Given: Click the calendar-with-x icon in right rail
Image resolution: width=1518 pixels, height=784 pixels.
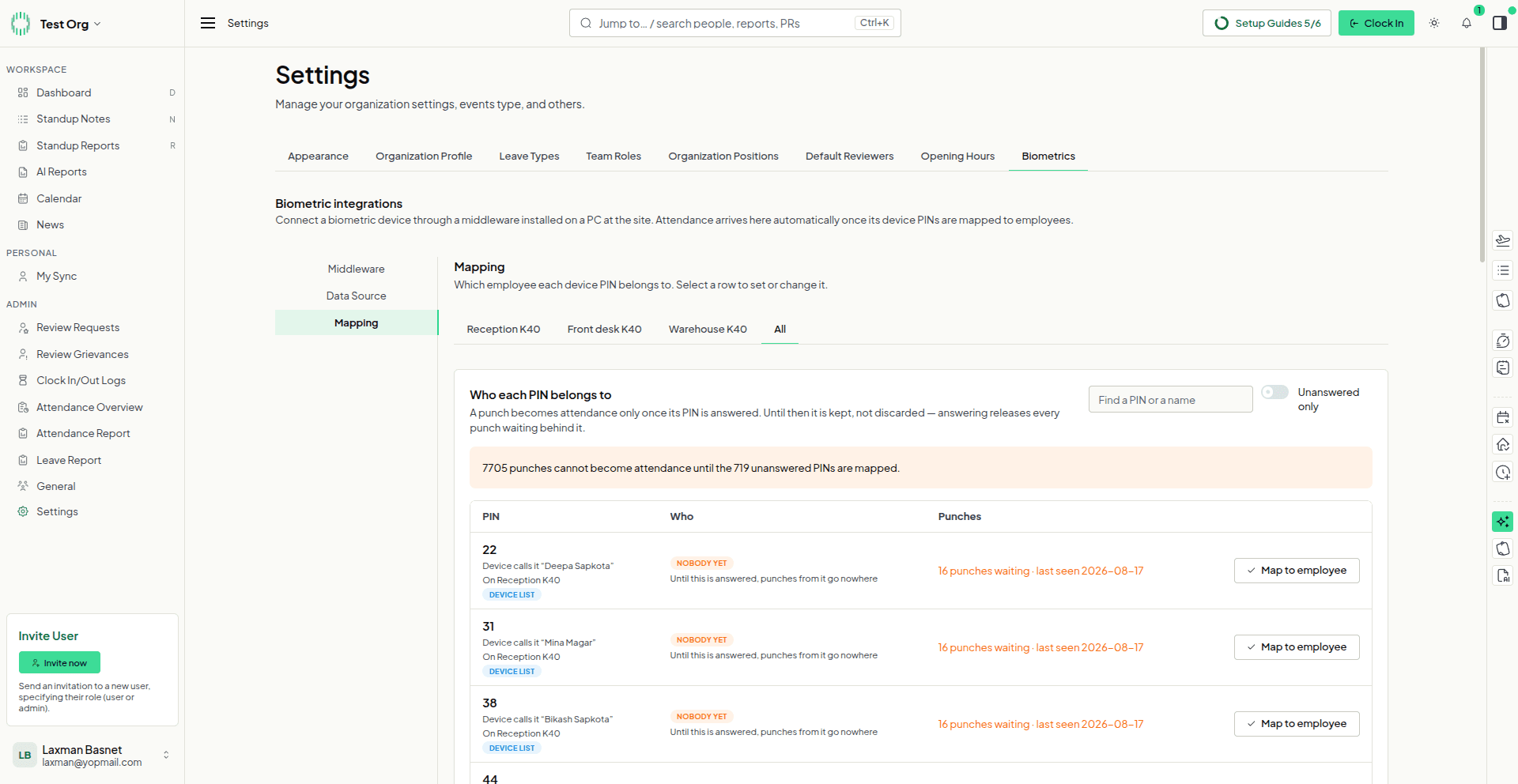Looking at the screenshot, I should click(1503, 417).
